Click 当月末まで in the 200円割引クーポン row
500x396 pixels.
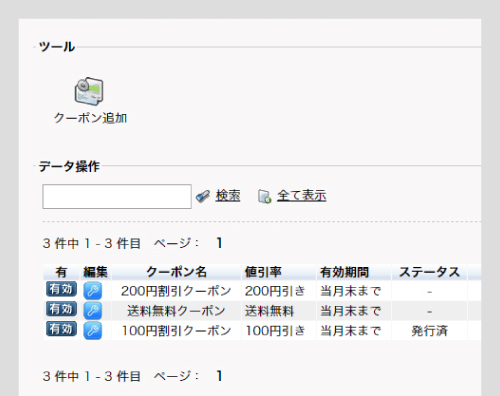350,291
